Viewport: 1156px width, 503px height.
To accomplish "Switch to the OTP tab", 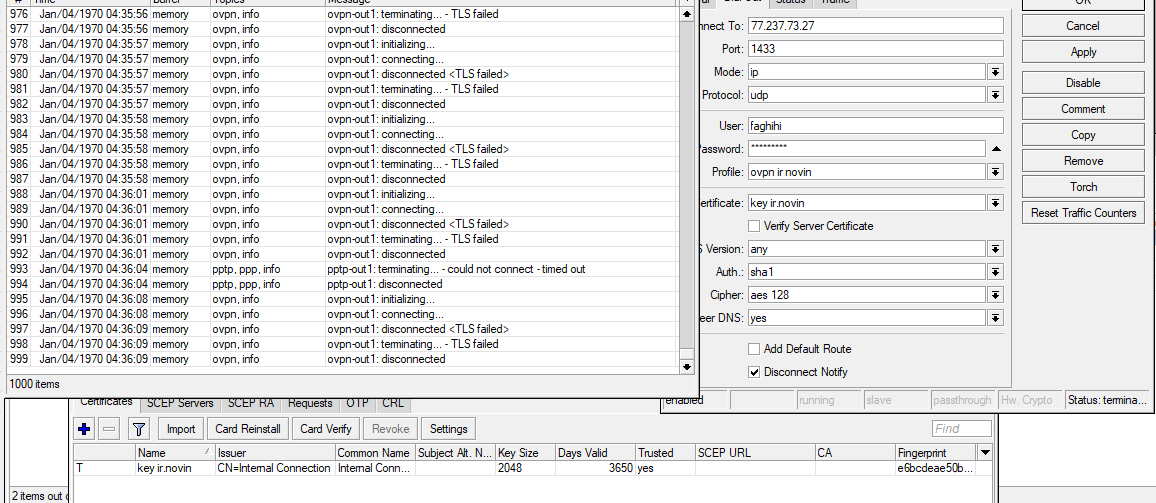I will point(358,403).
